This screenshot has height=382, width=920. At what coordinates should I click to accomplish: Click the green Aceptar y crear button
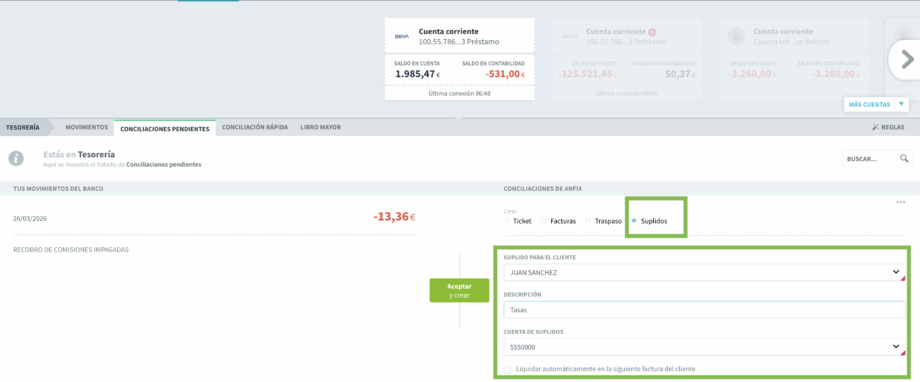pos(459,290)
